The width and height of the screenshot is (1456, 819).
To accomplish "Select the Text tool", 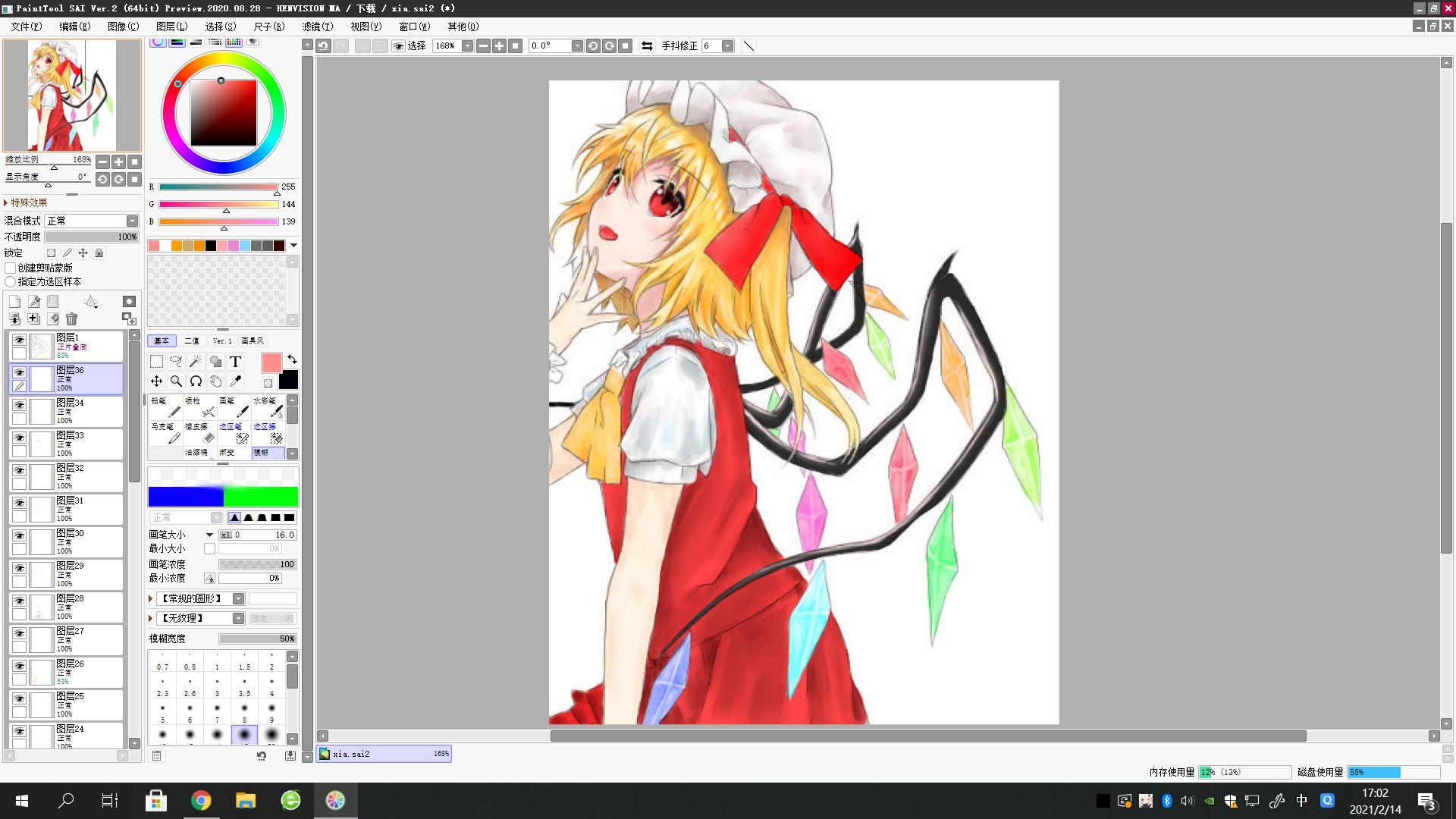I will tap(235, 362).
